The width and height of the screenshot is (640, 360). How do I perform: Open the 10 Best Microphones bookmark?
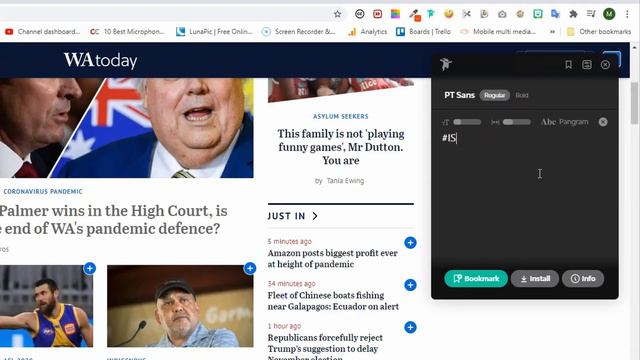(x=127, y=31)
